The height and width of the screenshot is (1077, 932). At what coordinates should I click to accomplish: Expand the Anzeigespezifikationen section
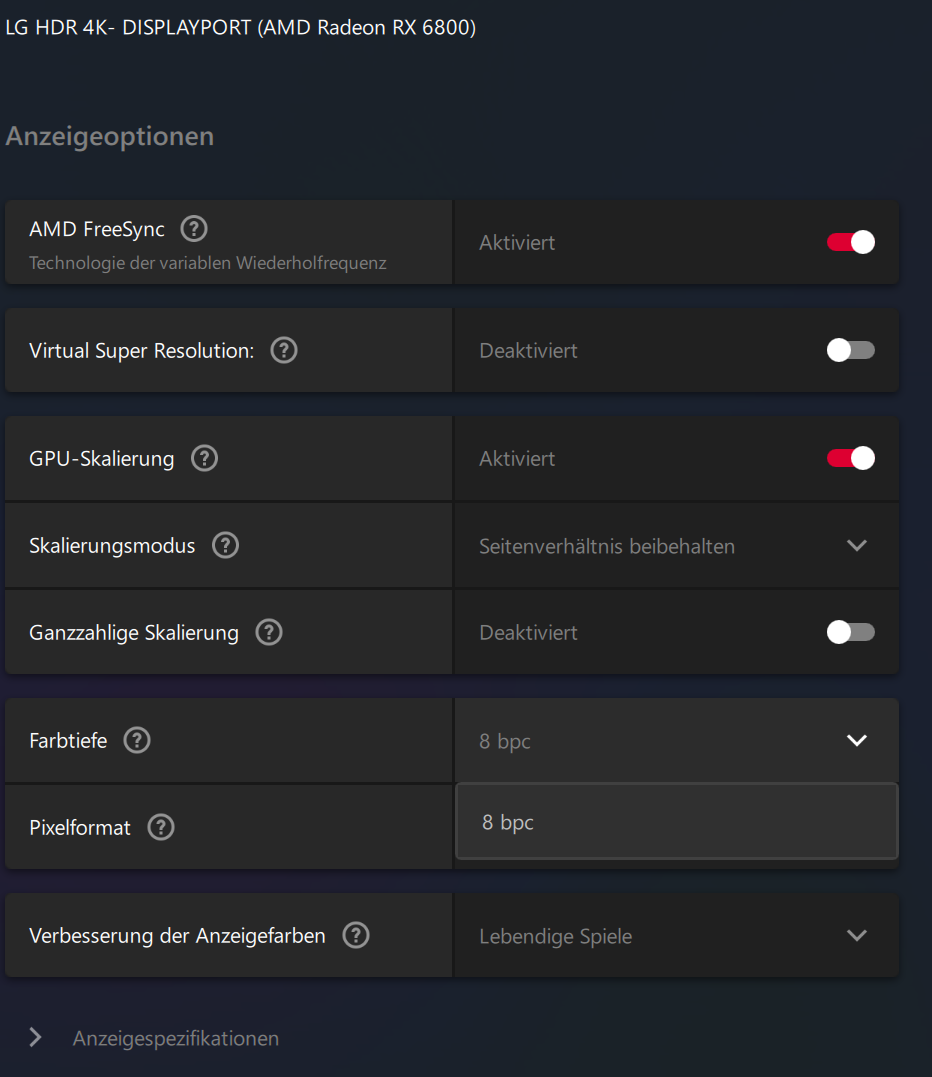[36, 1037]
